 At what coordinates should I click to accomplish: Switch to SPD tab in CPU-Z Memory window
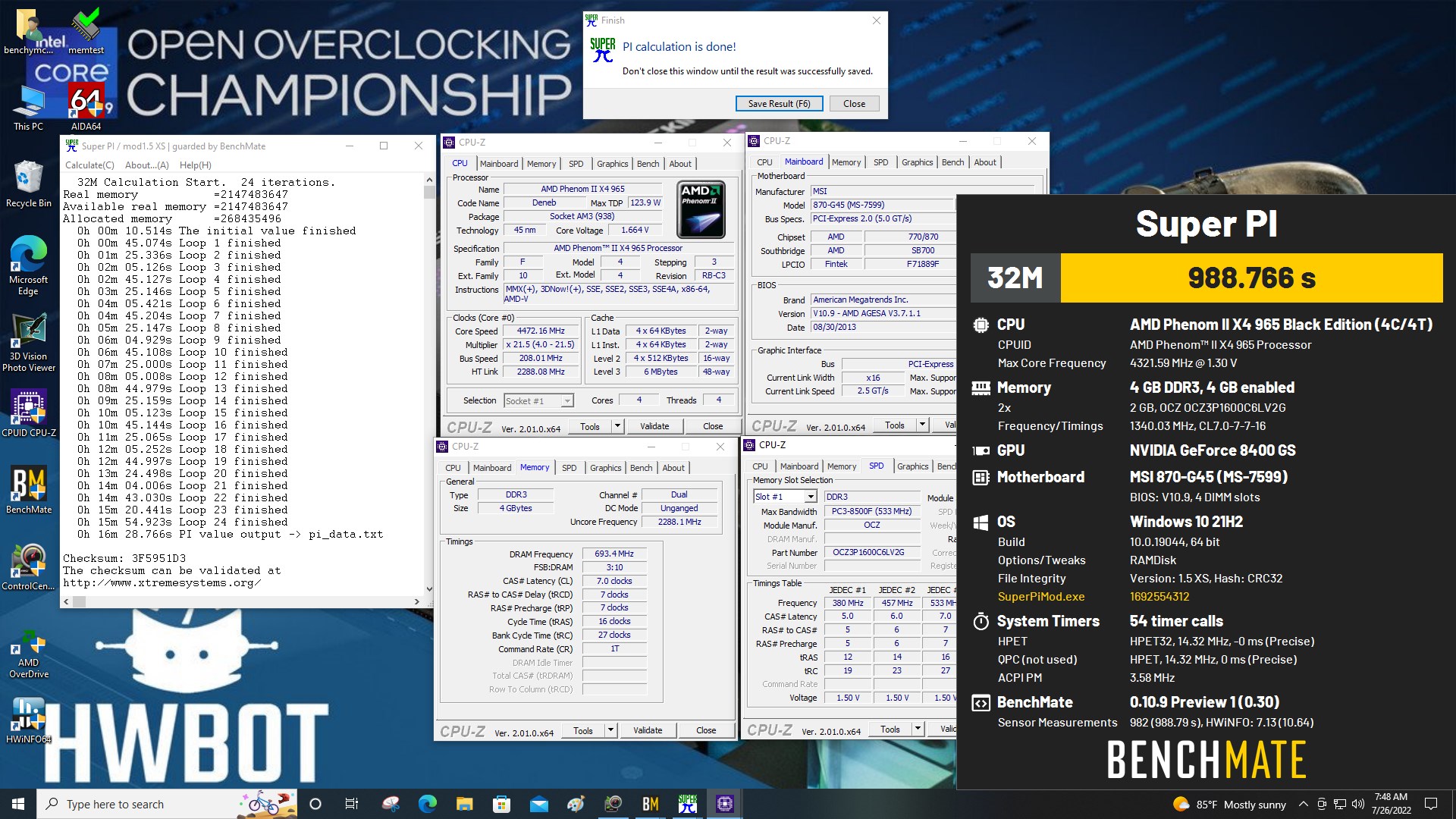(569, 468)
